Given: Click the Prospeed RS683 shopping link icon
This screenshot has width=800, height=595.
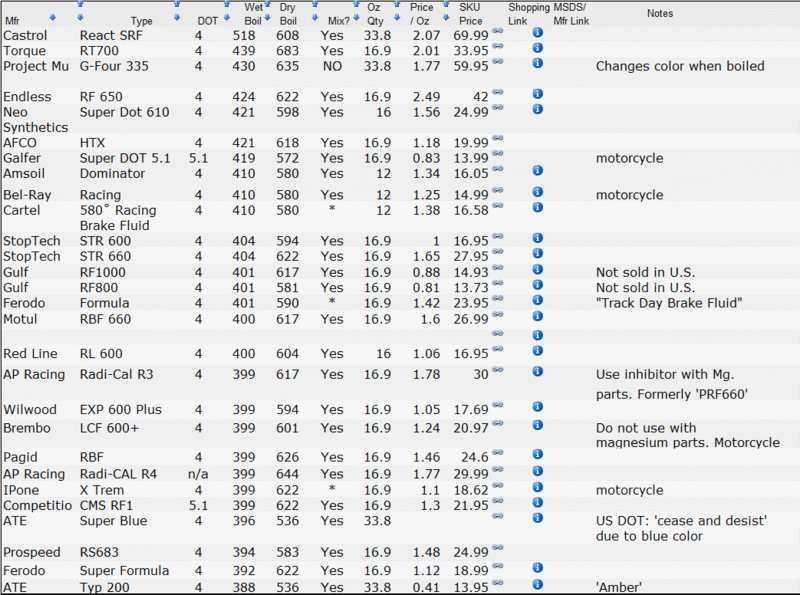Looking at the screenshot, I should click(497, 548).
